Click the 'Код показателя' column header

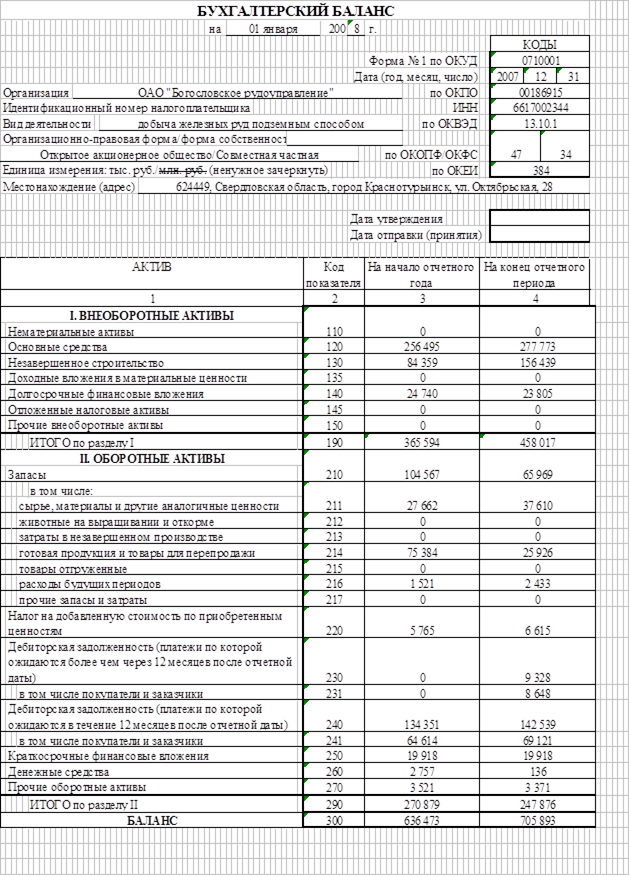coord(334,274)
